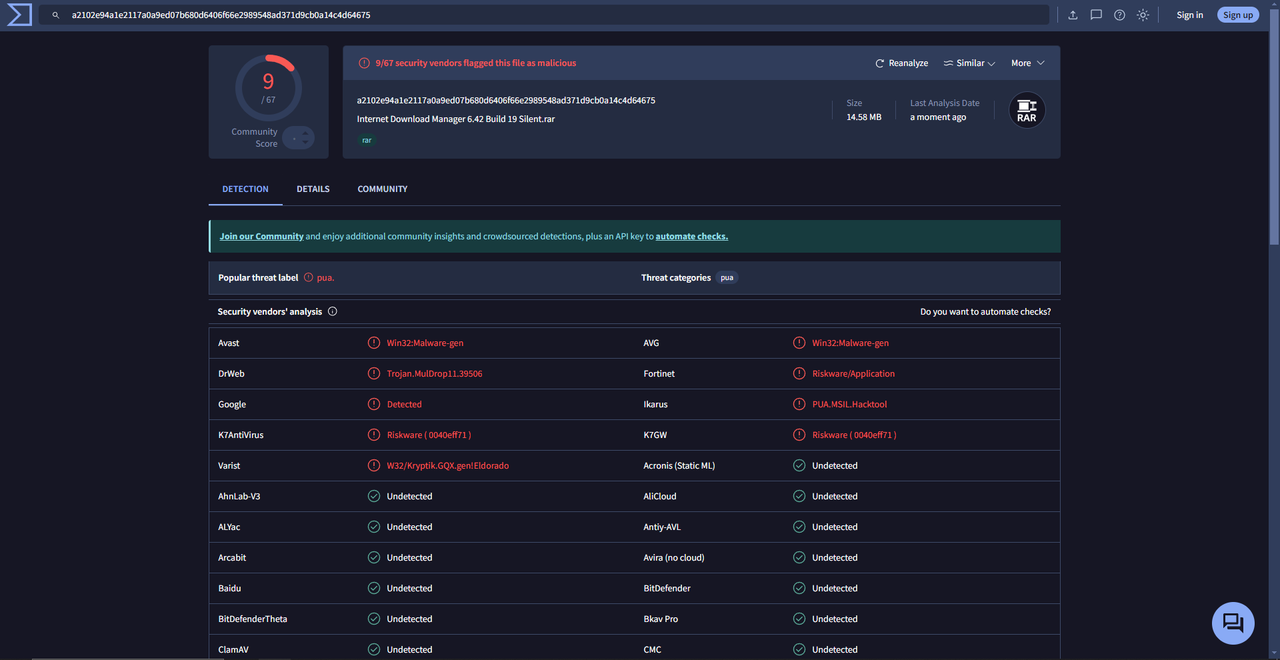This screenshot has height=660, width=1280.
Task: Click the Avira (no cloud) vendor name
Action: coord(674,558)
